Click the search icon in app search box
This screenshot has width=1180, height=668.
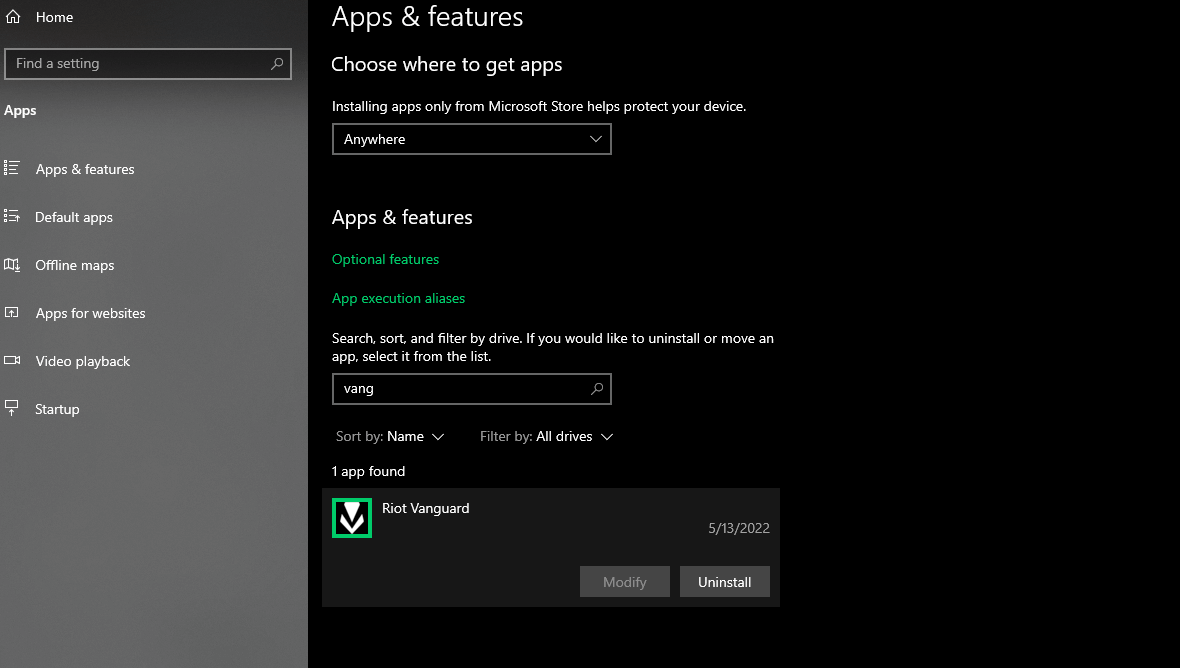coord(597,389)
